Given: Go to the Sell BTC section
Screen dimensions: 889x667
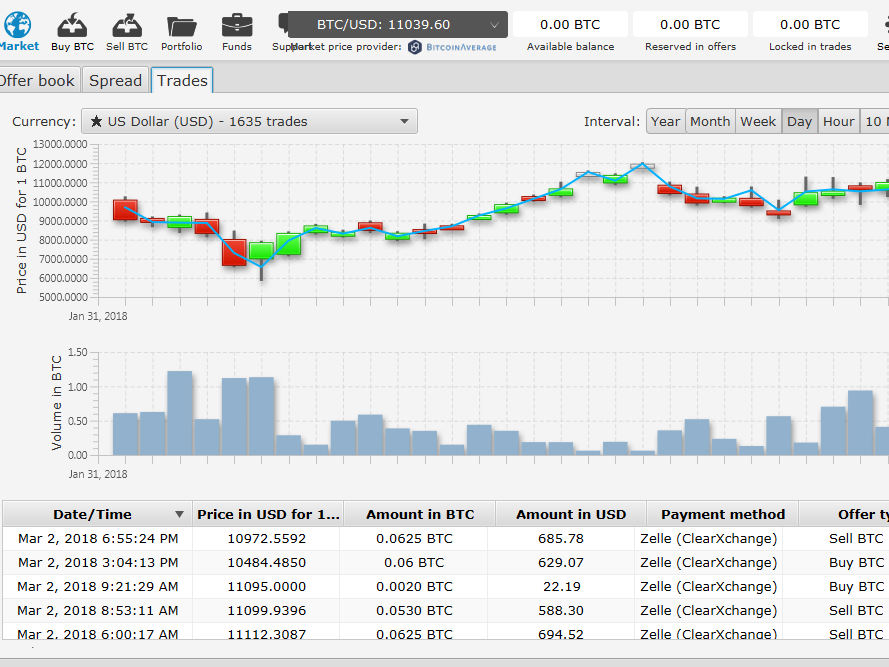Looking at the screenshot, I should point(127,32).
